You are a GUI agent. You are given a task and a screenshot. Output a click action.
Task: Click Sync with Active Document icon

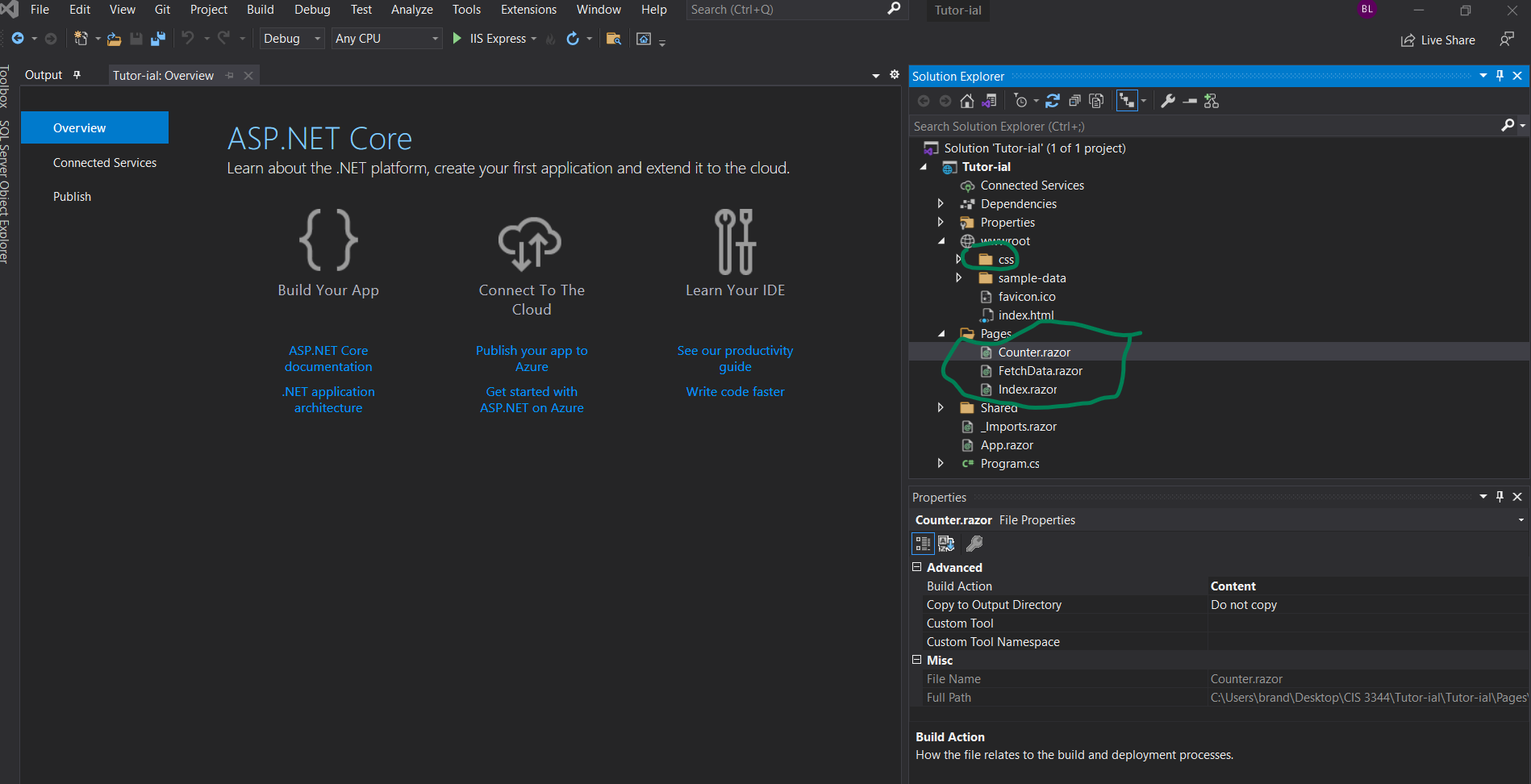pyautogui.click(x=1053, y=101)
